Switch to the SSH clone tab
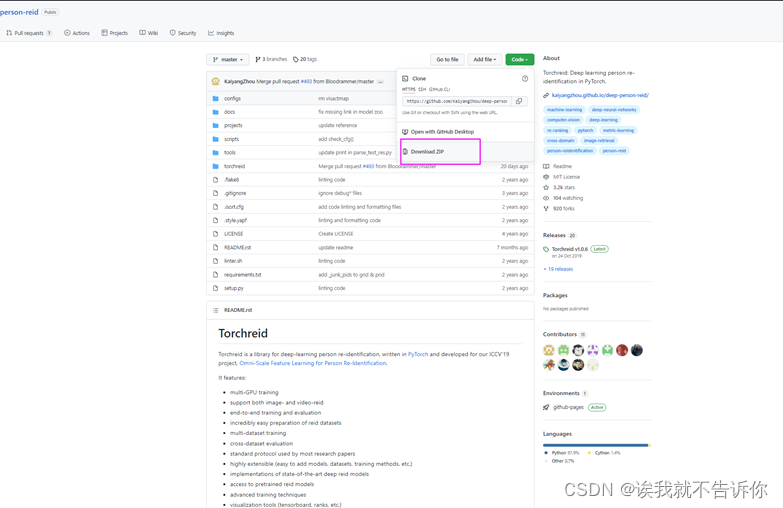This screenshot has height=508, width=783. pyautogui.click(x=422, y=89)
